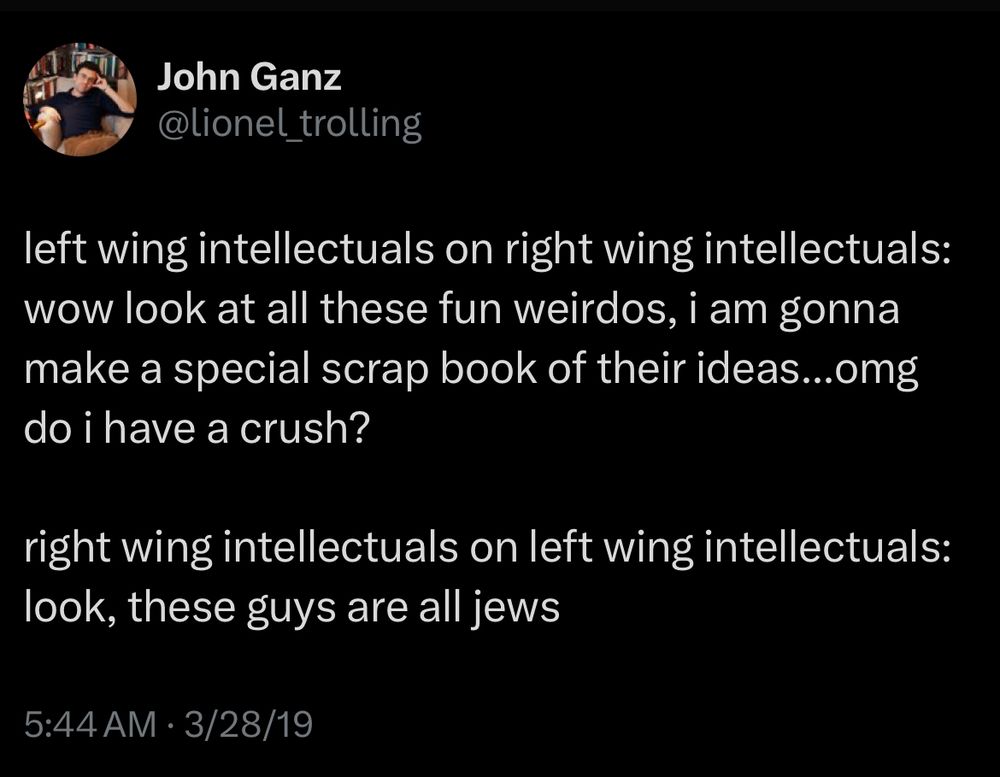Open John Ganz's profile picture
This screenshot has height=777, width=1000.
pos(80,100)
